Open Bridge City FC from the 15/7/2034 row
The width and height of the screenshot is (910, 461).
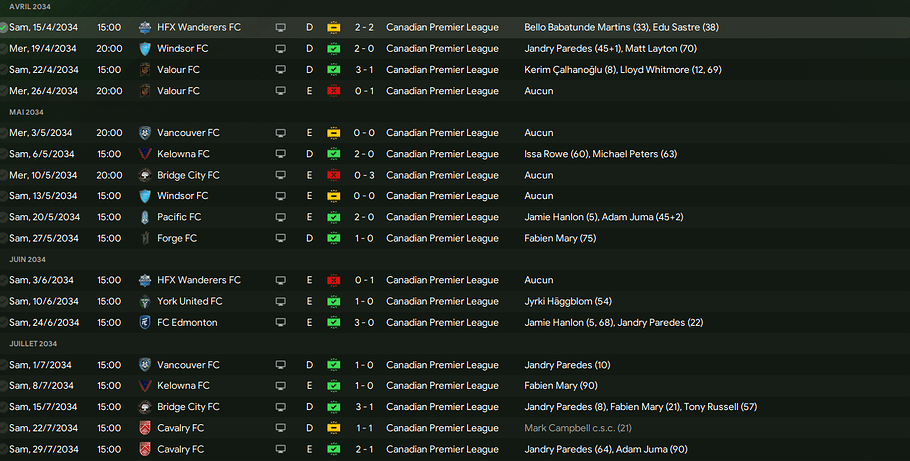coord(188,407)
